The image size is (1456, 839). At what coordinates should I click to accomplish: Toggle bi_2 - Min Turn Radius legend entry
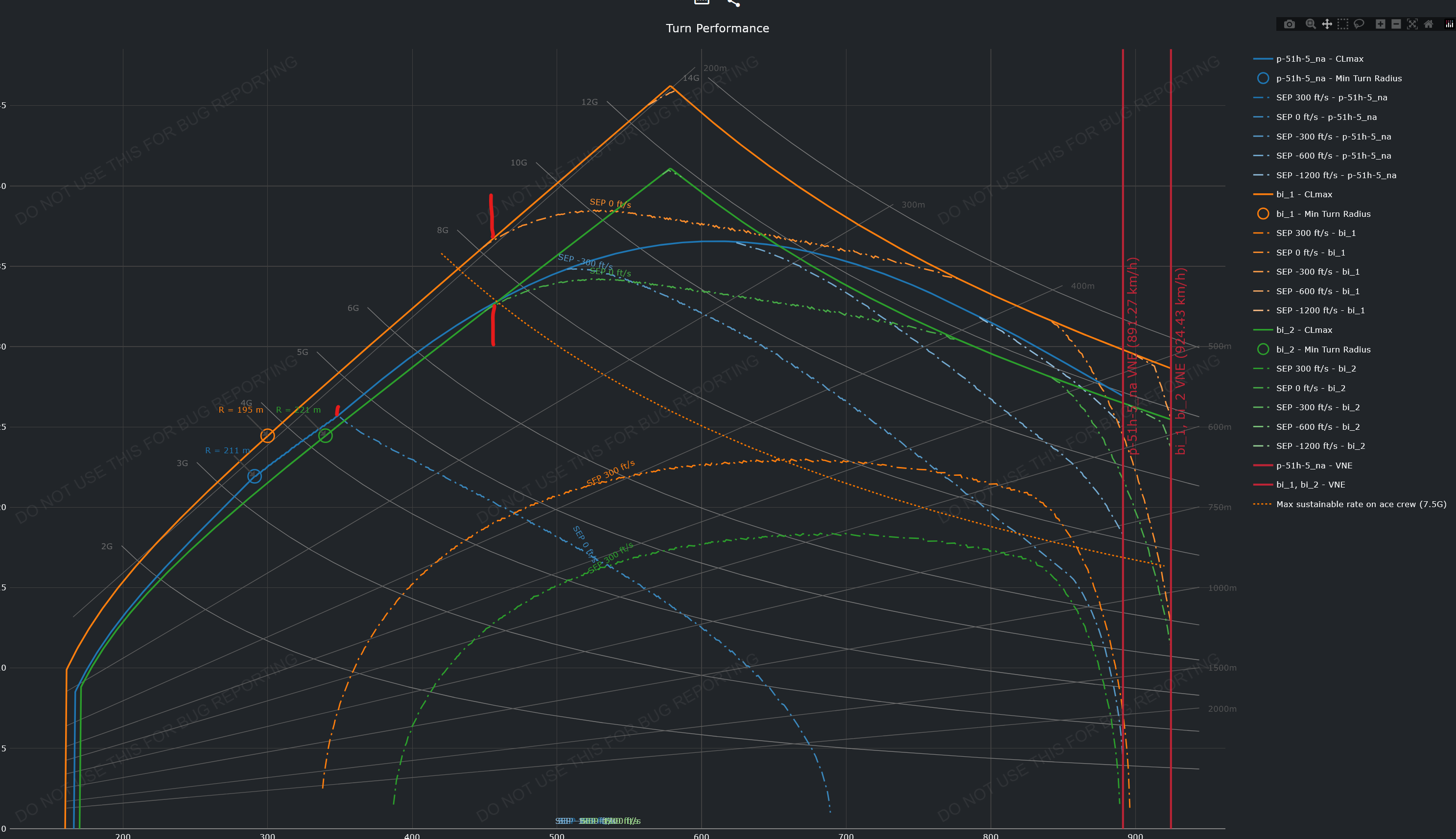[1323, 349]
